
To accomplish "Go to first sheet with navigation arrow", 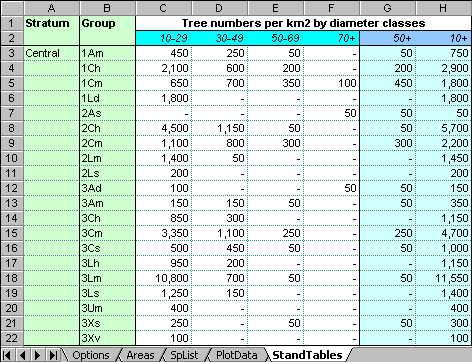I will [x=7, y=355].
